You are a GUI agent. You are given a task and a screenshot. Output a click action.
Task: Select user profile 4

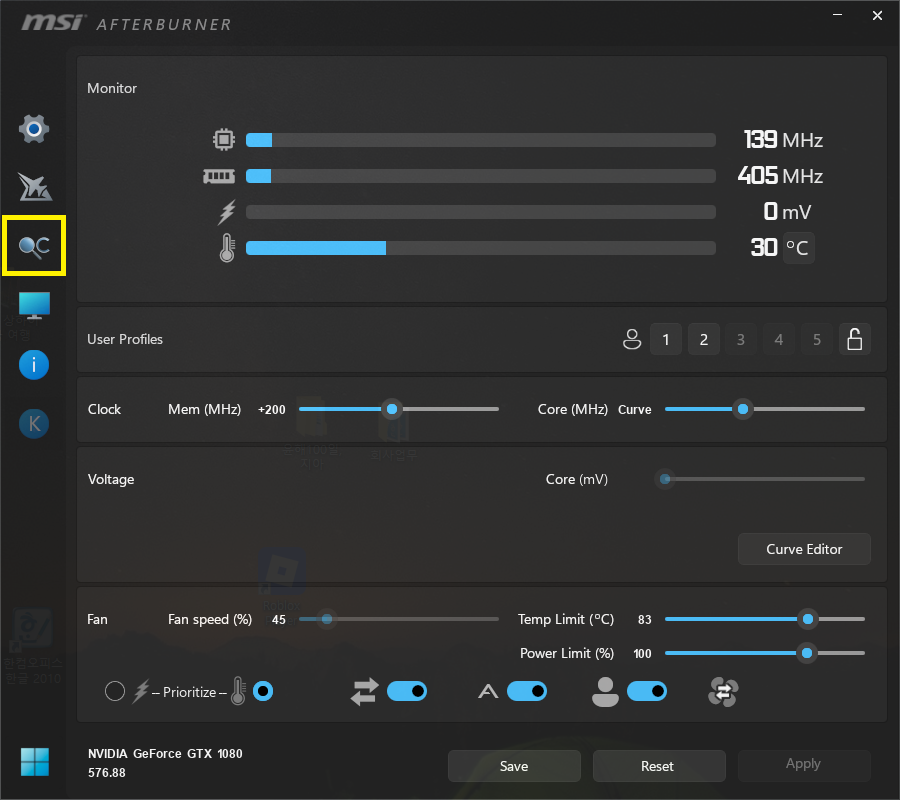point(779,339)
